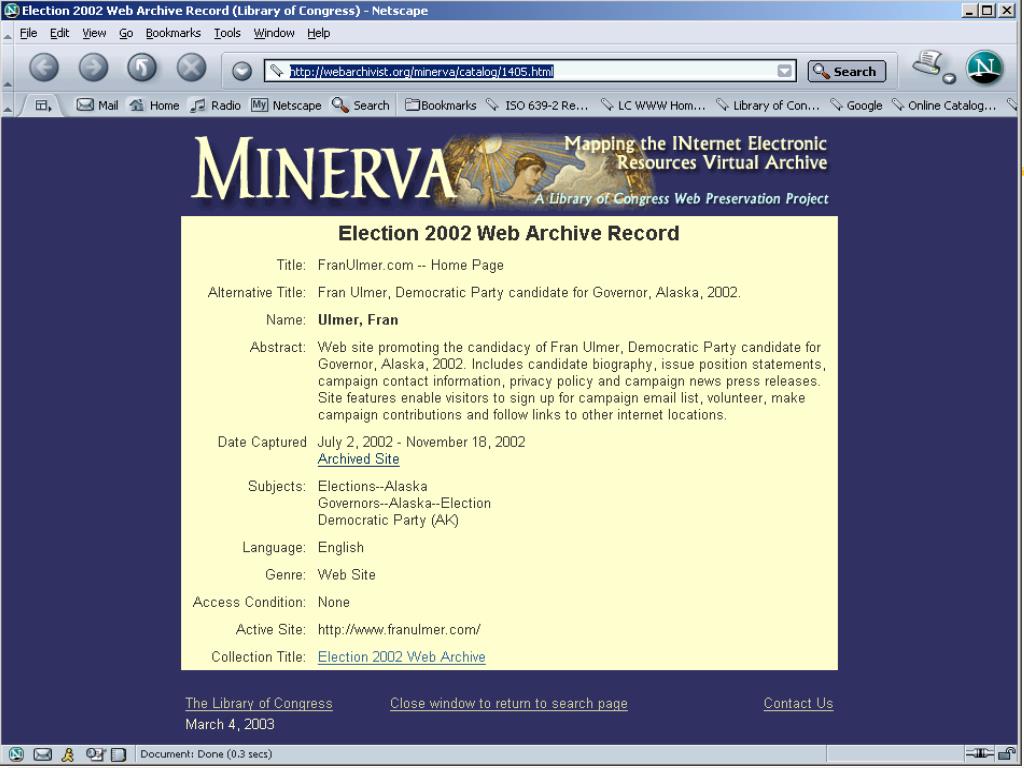Viewport: 1024px width, 768px height.
Task: Open Mail from the personal toolbar
Action: 97,105
